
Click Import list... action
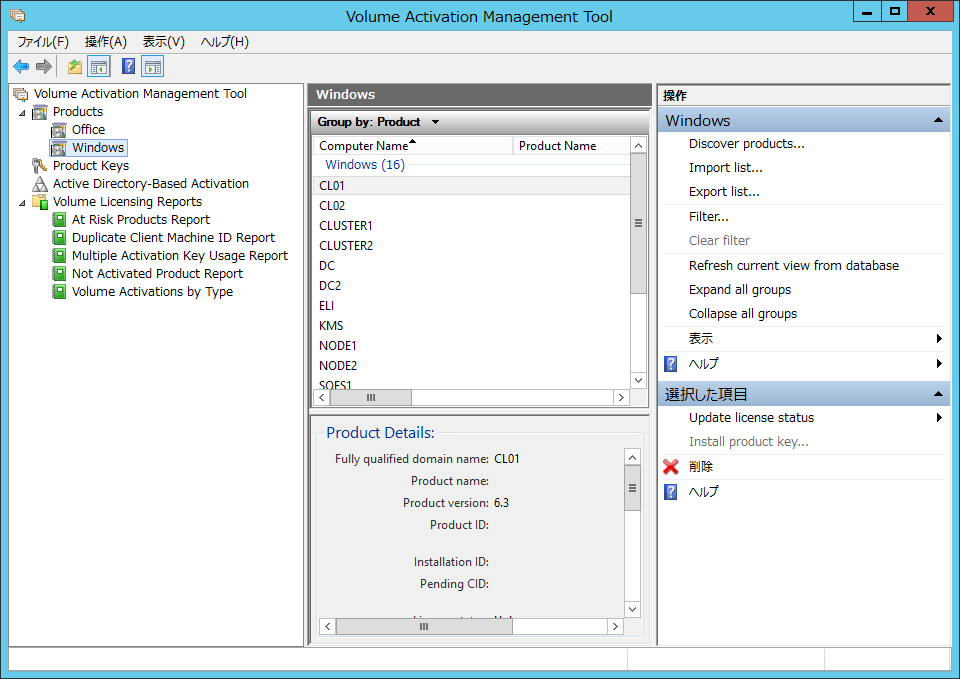[726, 168]
